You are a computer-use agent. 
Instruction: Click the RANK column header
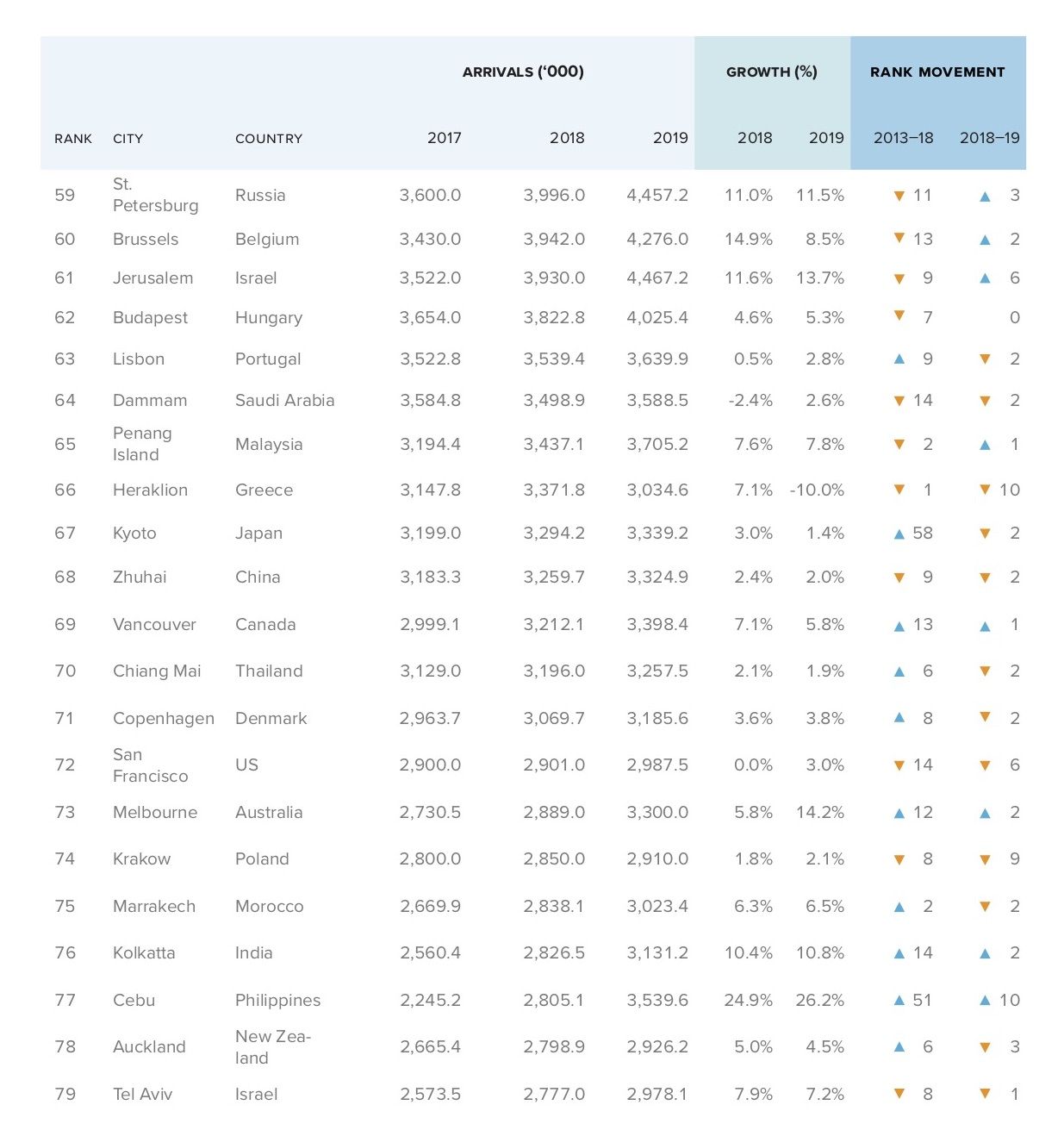pyautogui.click(x=73, y=139)
